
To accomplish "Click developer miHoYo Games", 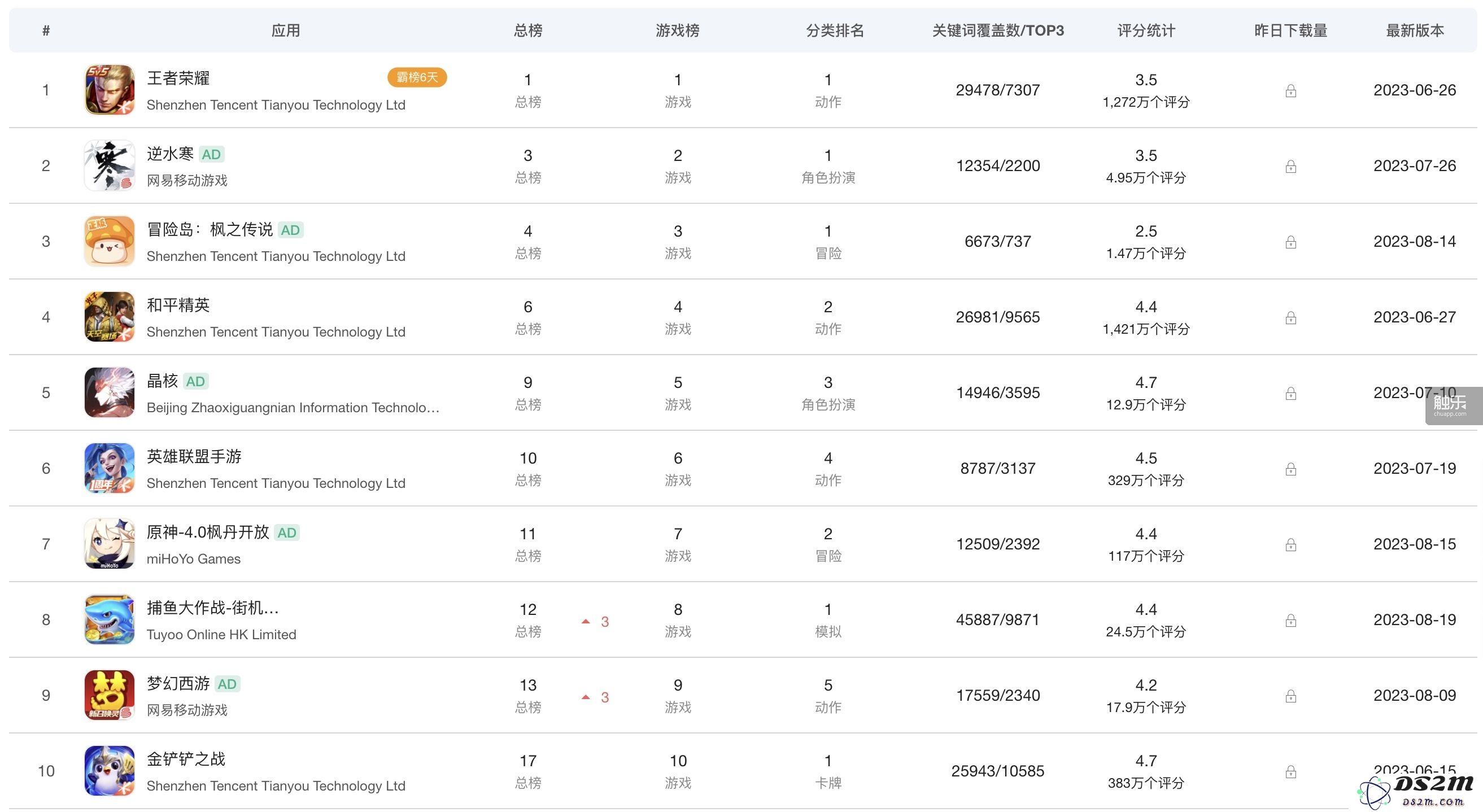I will 194,559.
